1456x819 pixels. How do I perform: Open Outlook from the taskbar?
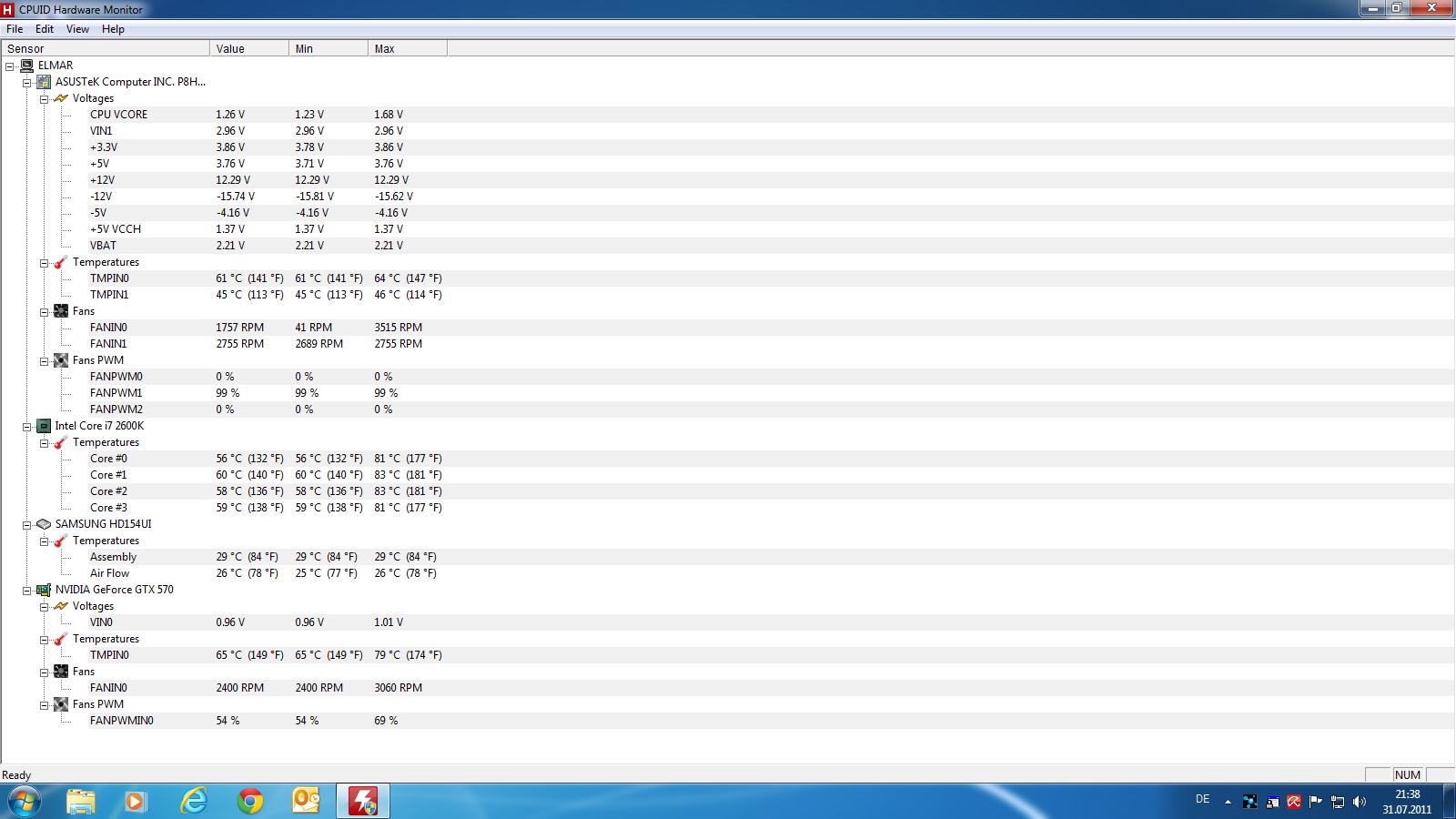(306, 801)
